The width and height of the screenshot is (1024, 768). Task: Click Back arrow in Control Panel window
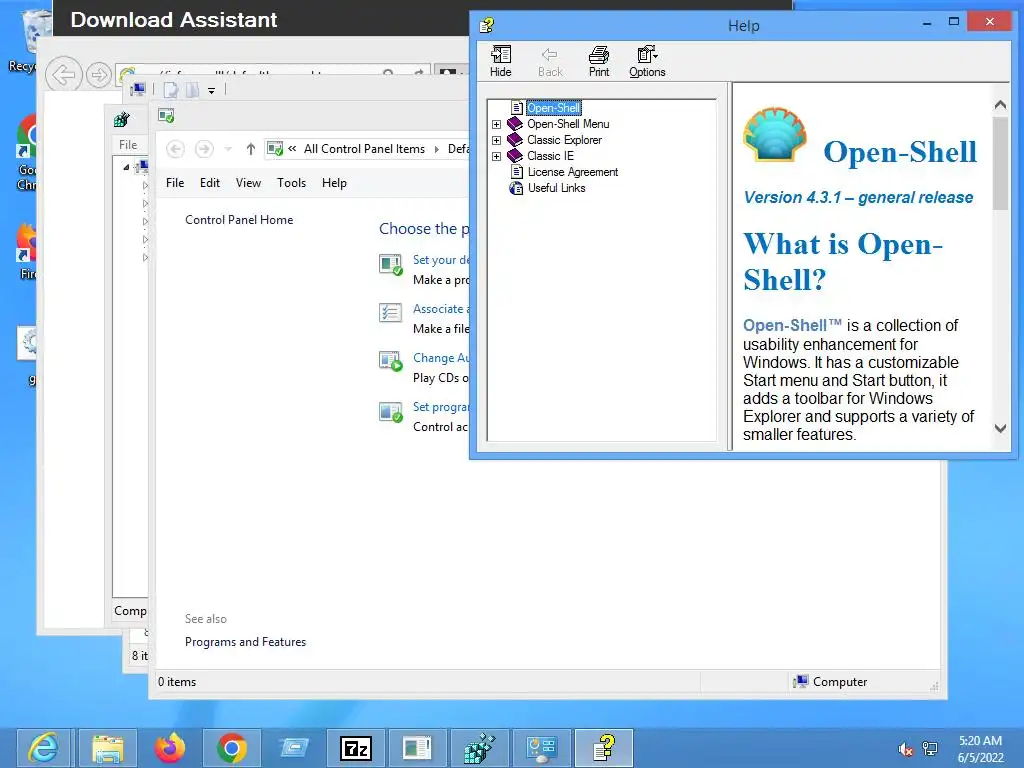pyautogui.click(x=175, y=149)
